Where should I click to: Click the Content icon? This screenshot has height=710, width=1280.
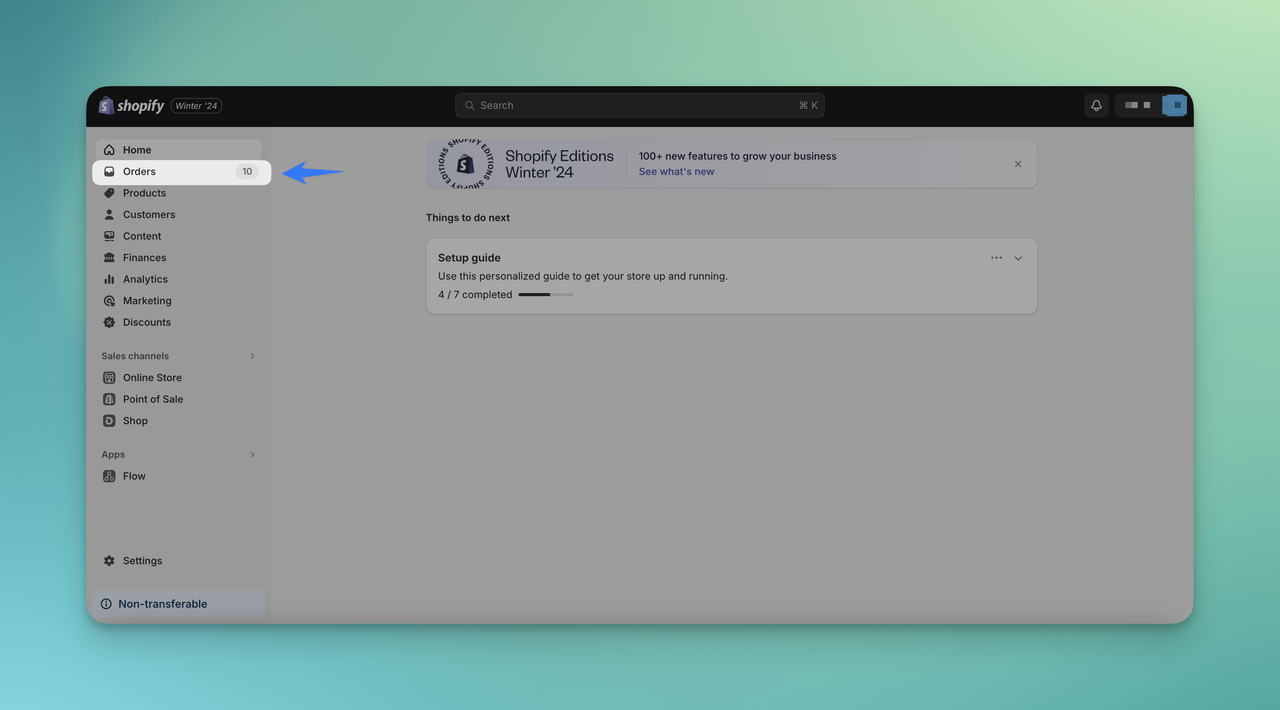click(109, 236)
